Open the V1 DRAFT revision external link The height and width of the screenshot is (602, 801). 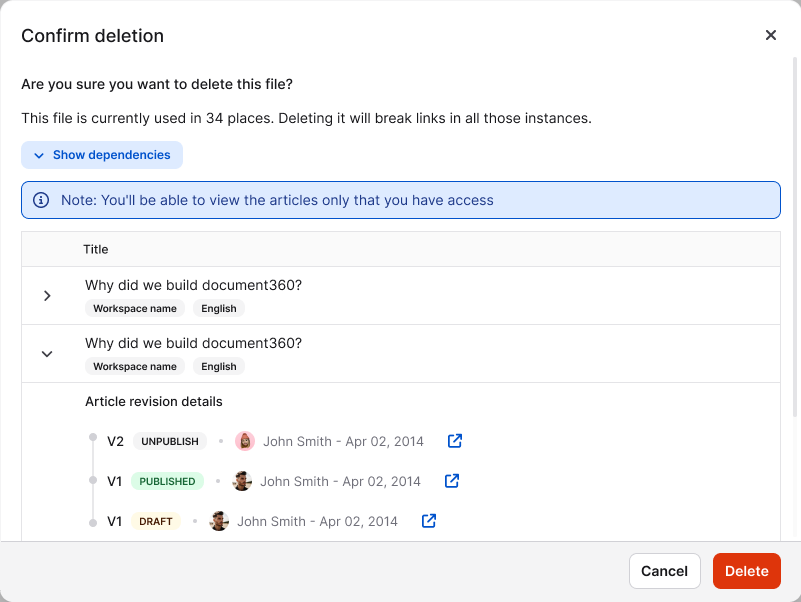429,521
